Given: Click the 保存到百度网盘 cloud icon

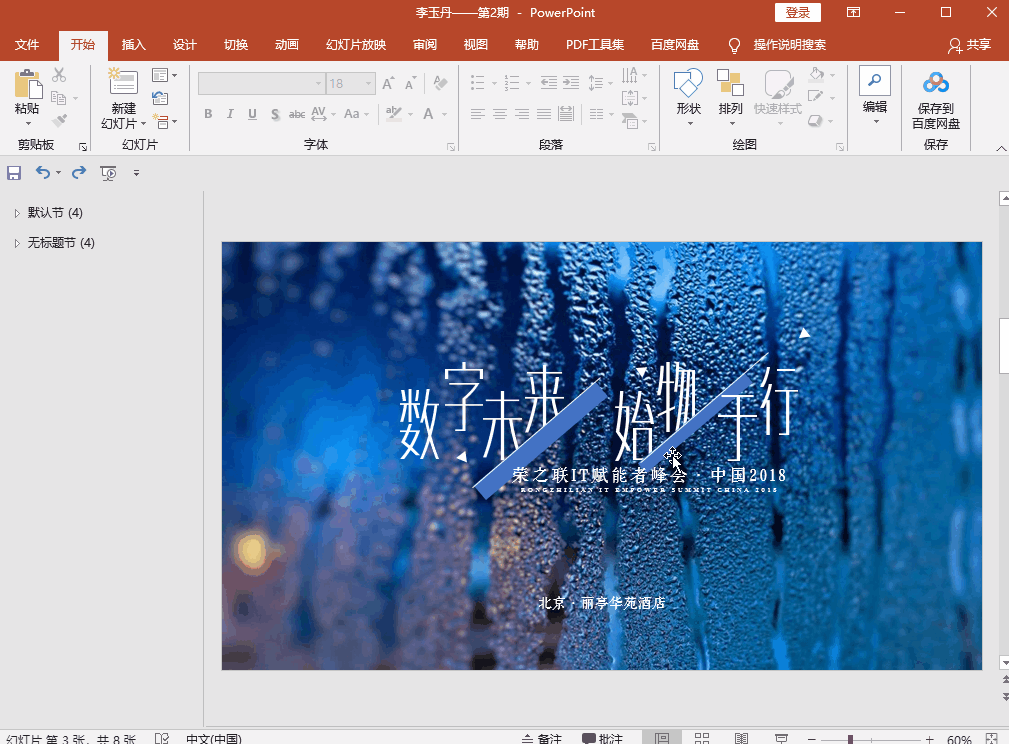Looking at the screenshot, I should click(936, 83).
